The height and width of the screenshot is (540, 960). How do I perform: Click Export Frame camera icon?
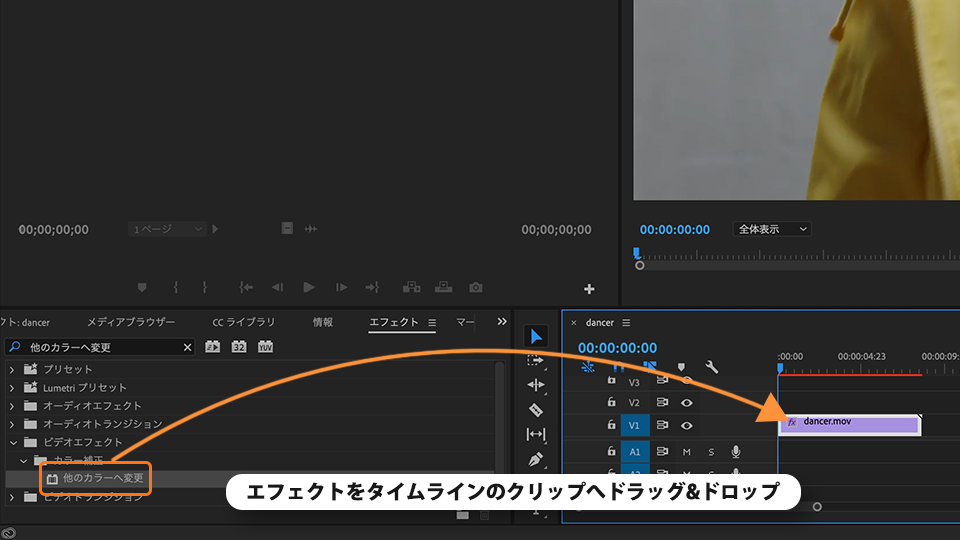(x=476, y=287)
